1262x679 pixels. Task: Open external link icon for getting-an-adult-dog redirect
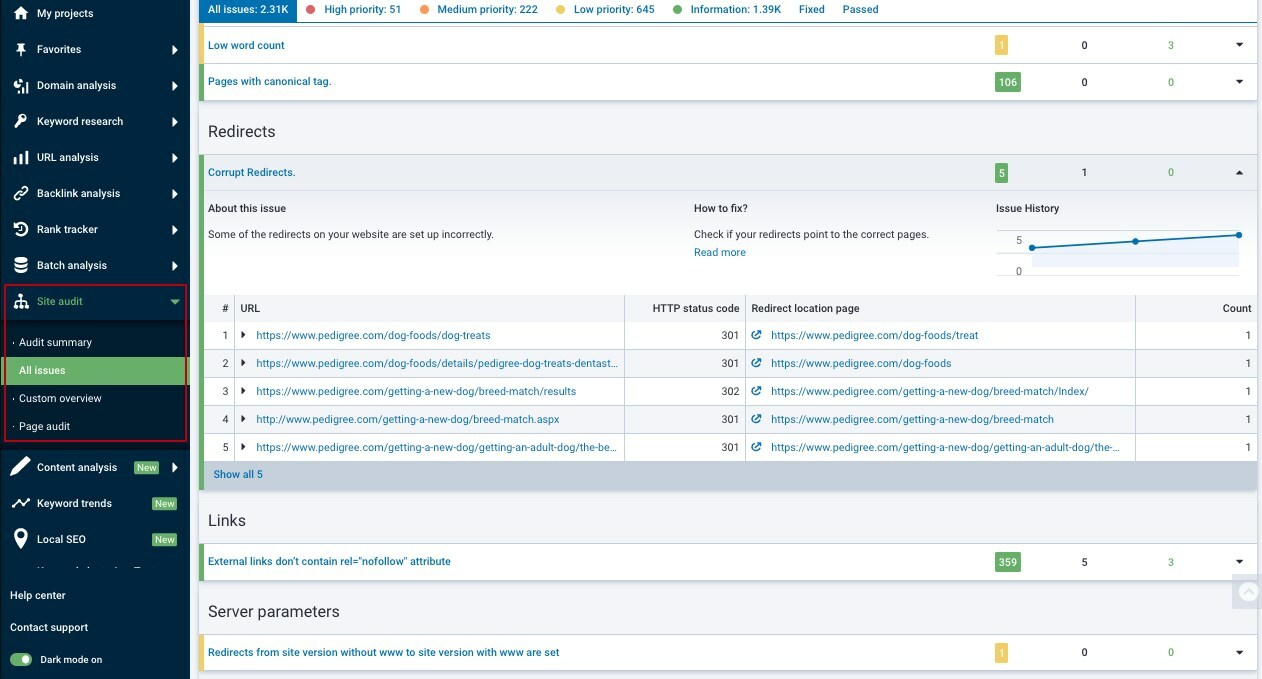coord(757,447)
